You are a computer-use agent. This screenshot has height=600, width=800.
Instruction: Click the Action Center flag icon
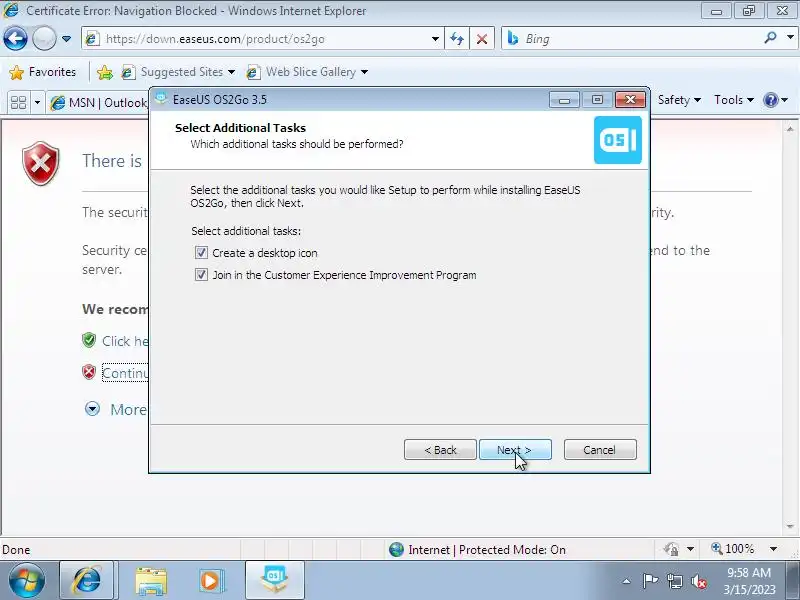(650, 581)
